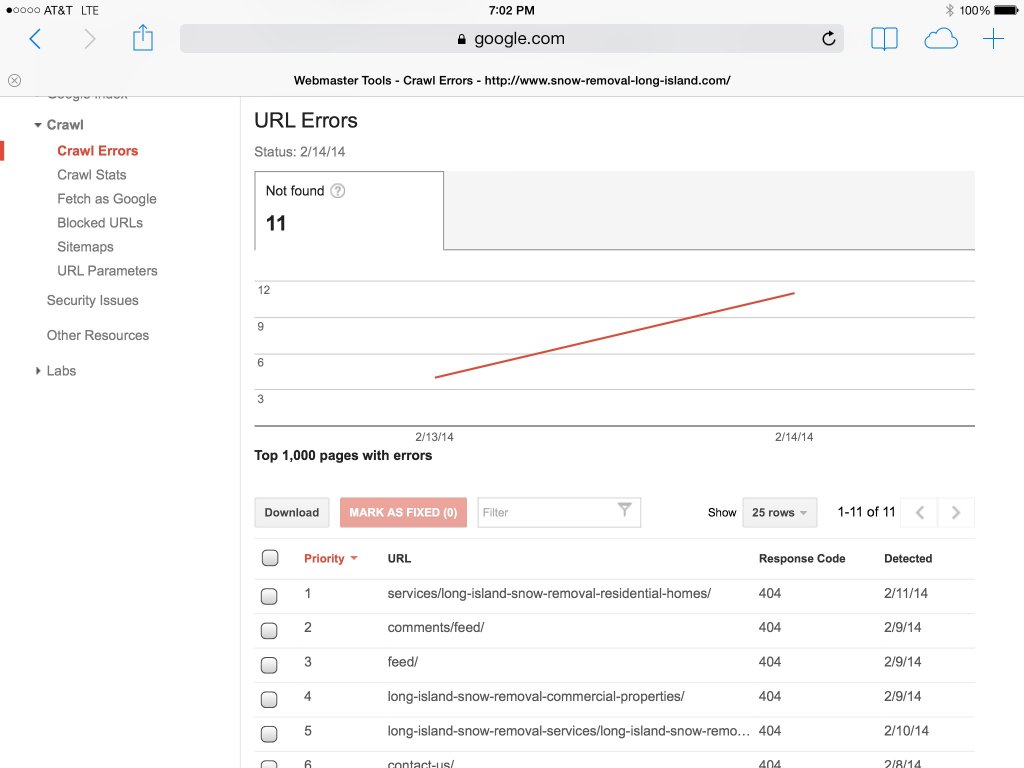Open the Safari bookmarks book icon
1024x768 pixels.
[884, 39]
